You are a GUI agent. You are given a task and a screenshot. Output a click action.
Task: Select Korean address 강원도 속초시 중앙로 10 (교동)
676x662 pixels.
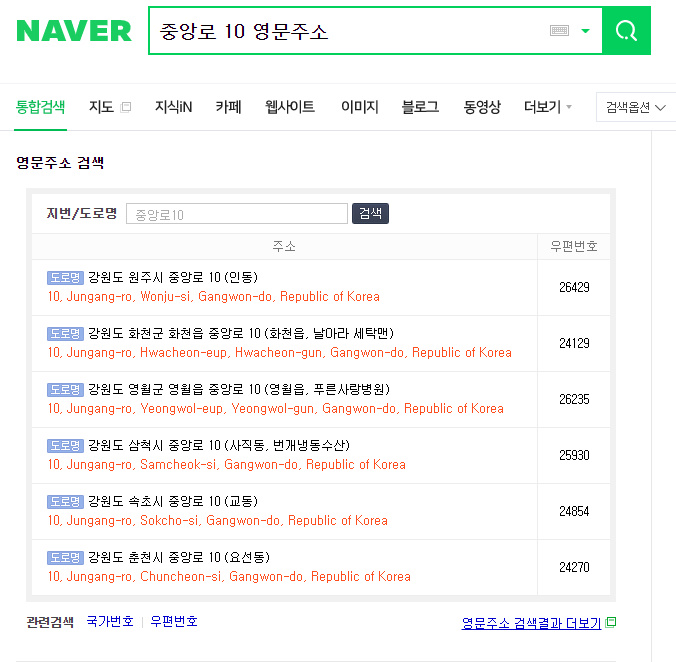(173, 501)
